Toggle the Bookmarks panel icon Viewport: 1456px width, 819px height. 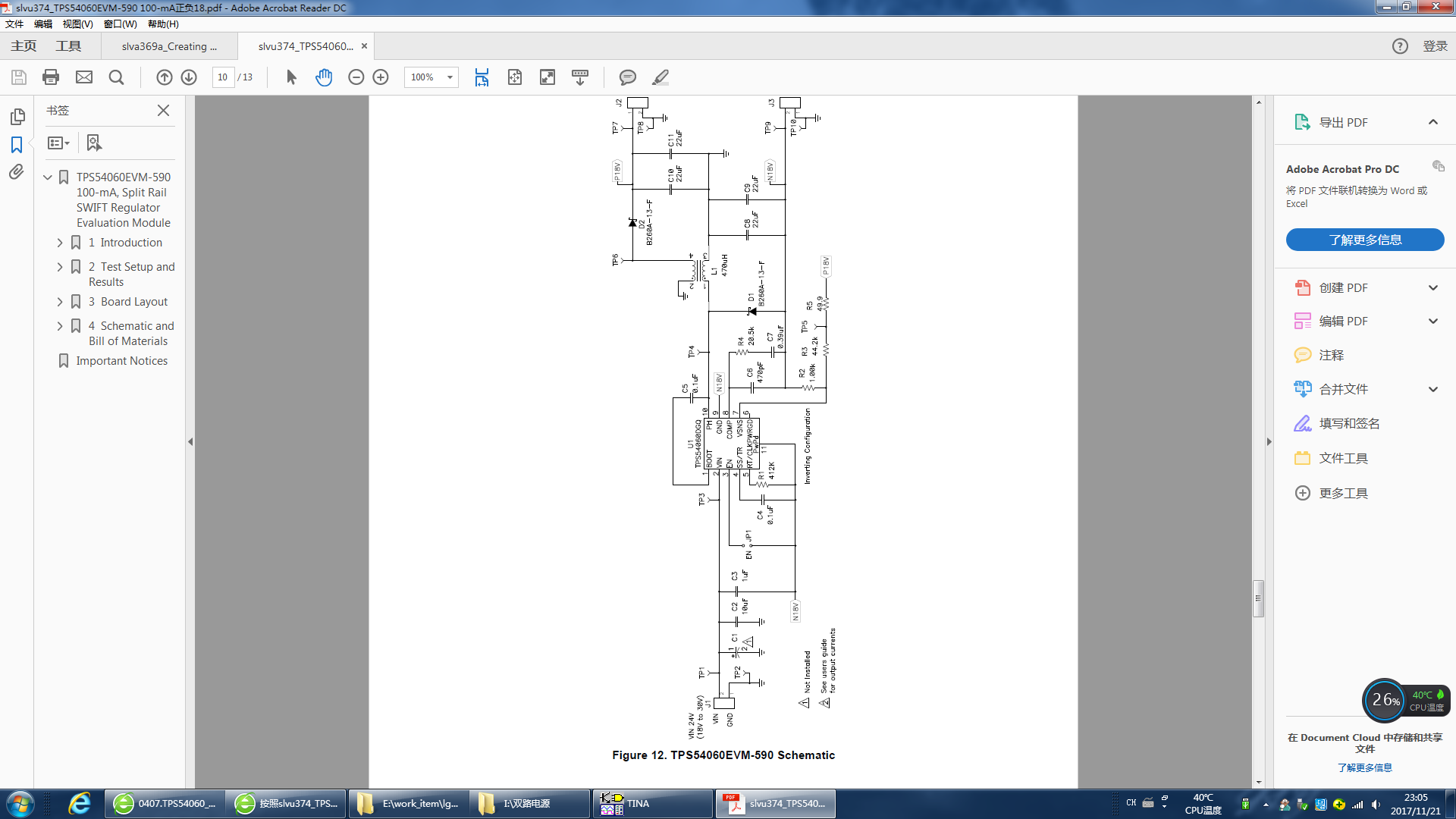coord(17,144)
